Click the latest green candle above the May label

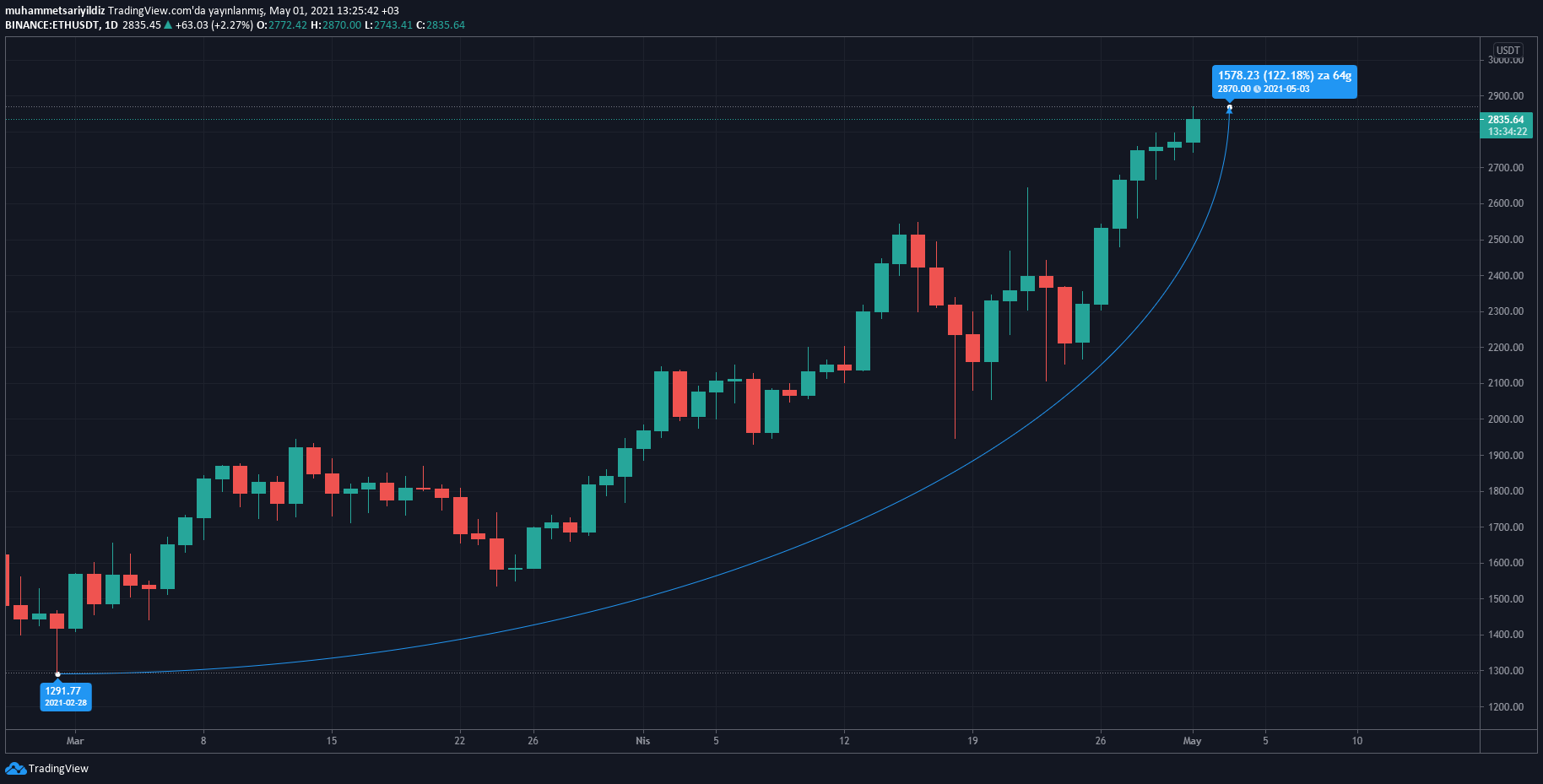click(1193, 131)
